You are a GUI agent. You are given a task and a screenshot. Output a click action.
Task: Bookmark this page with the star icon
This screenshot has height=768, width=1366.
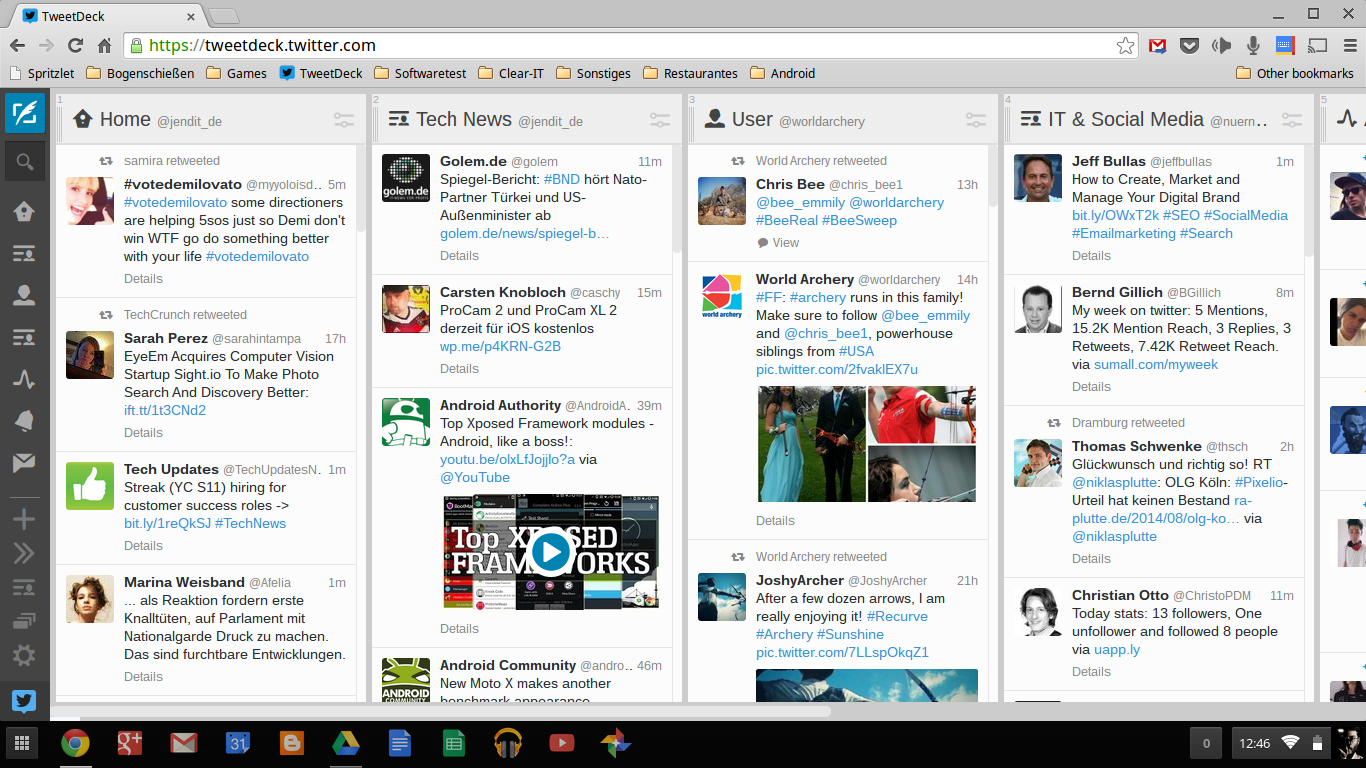[x=1125, y=46]
